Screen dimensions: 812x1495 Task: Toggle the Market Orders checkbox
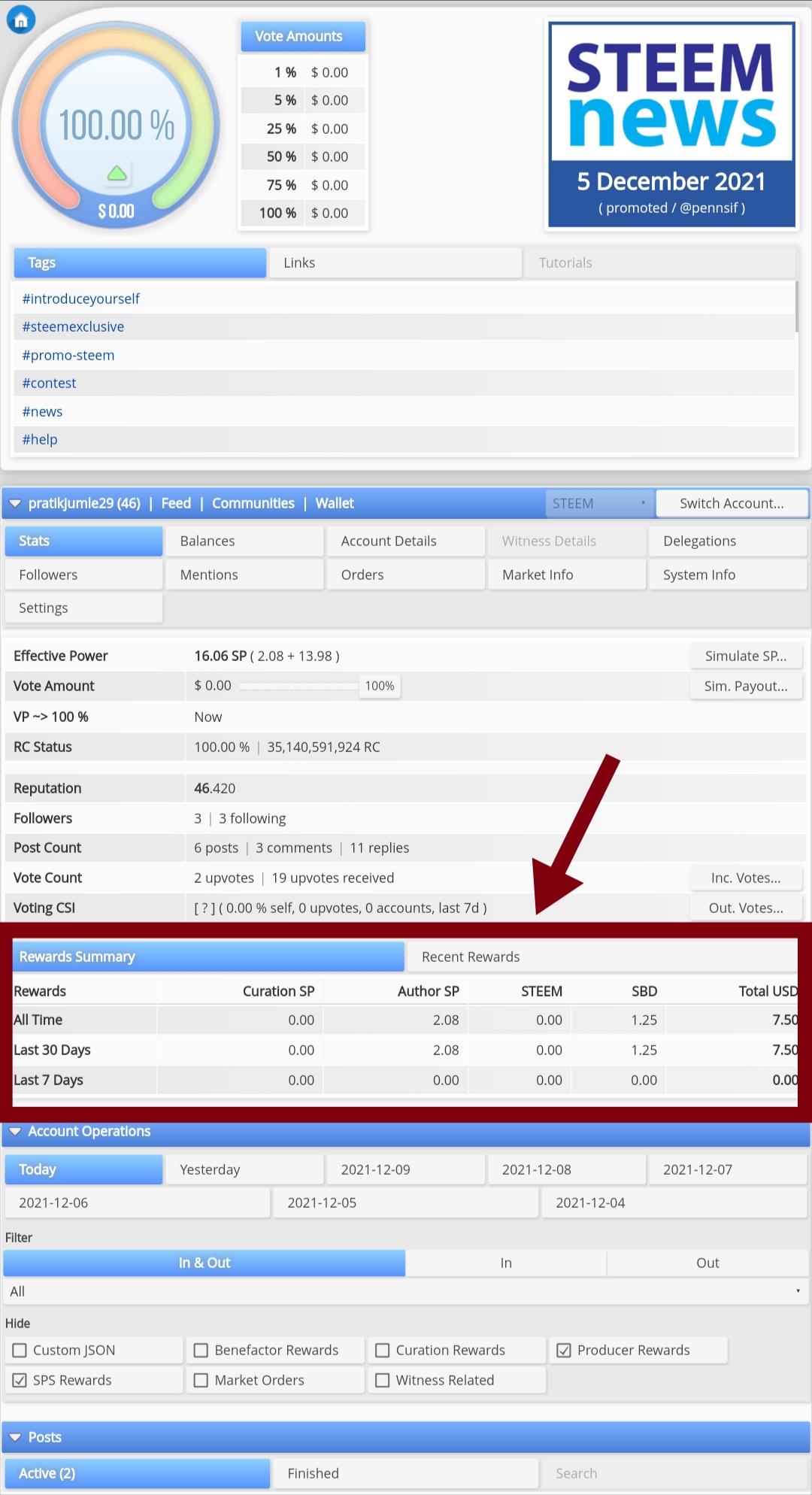201,1381
